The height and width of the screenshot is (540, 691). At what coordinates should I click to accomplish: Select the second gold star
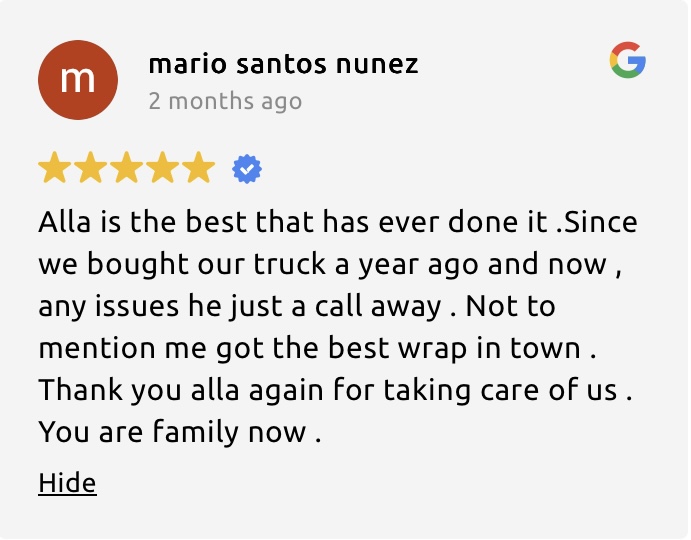click(x=91, y=167)
